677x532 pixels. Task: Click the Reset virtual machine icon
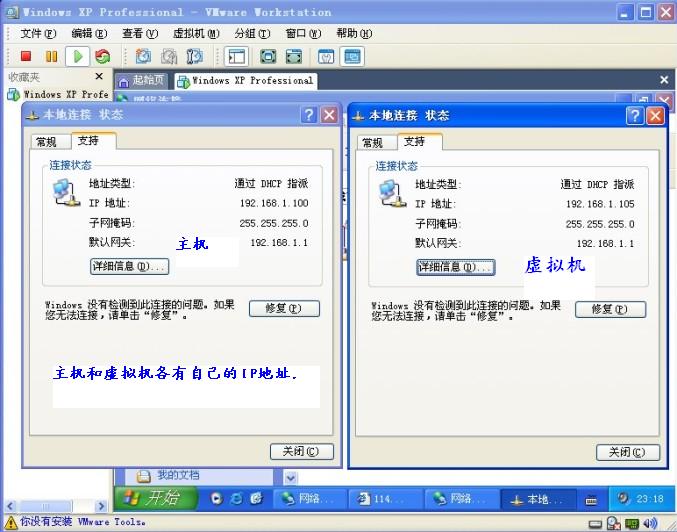pos(102,57)
